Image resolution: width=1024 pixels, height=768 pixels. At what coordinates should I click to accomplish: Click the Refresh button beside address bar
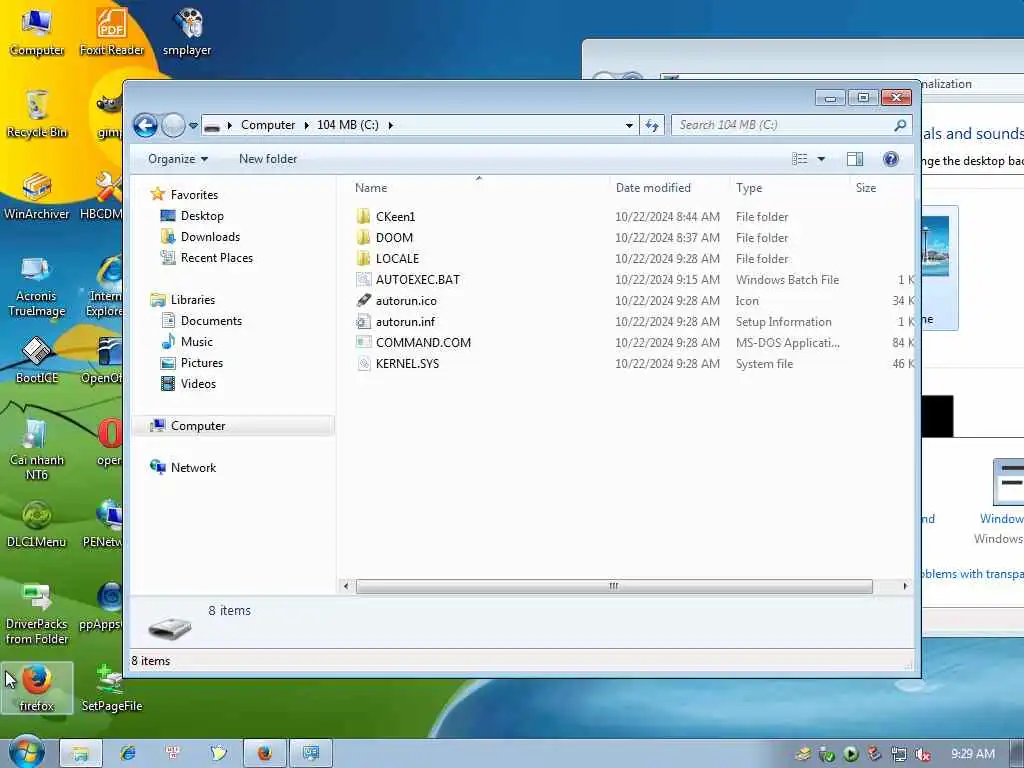652,125
